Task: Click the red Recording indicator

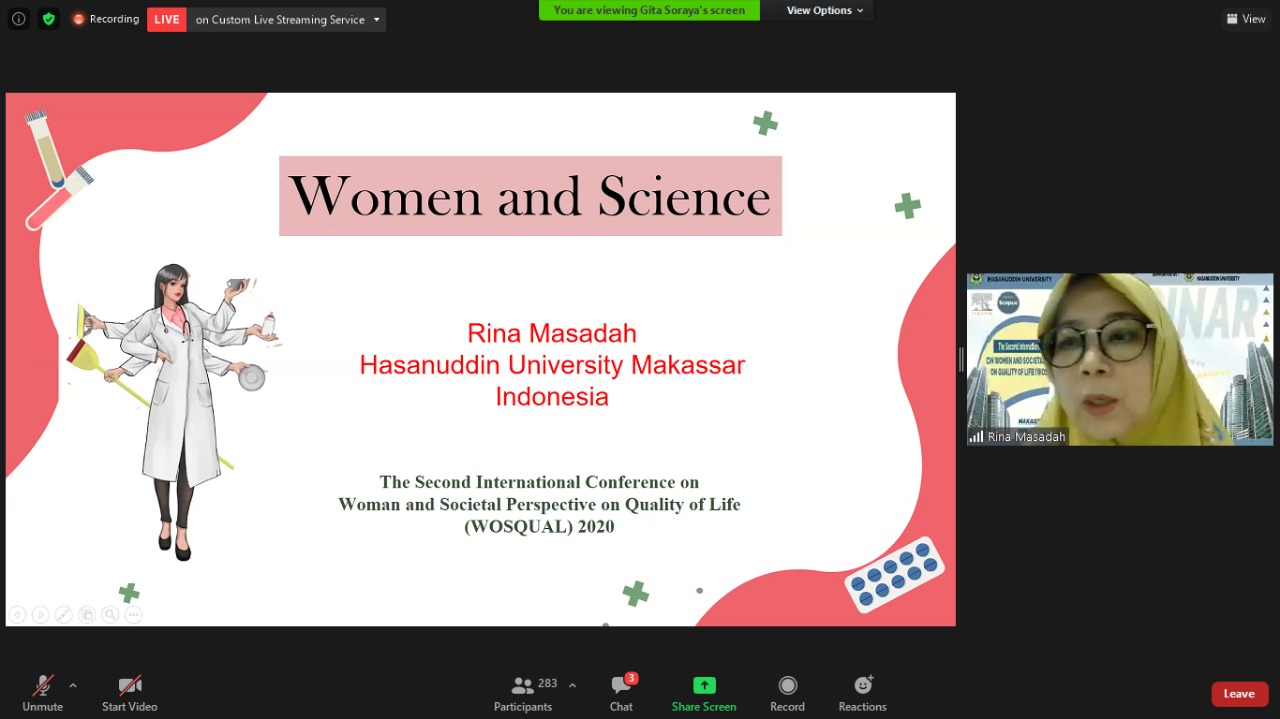Action: [105, 19]
